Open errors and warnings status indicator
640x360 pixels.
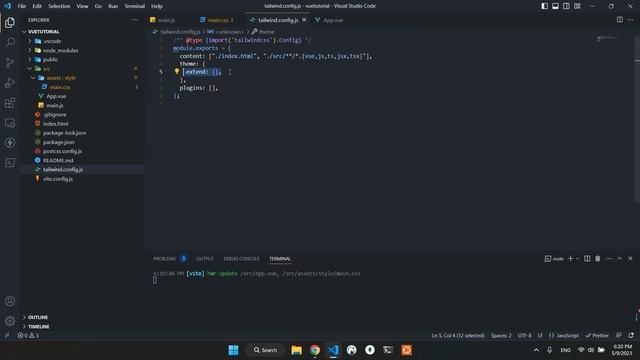[28, 335]
